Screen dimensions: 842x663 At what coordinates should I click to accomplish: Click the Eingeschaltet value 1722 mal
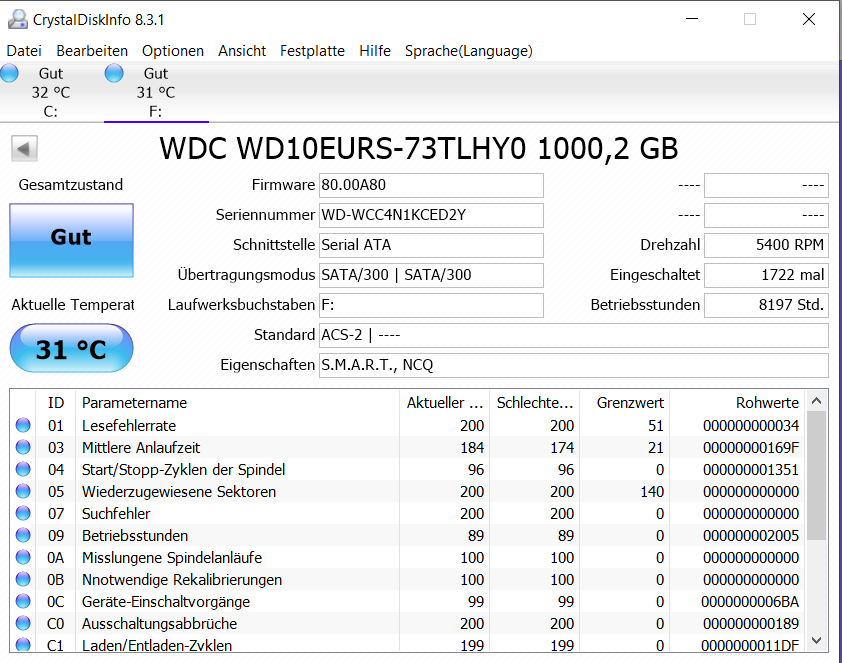click(766, 275)
